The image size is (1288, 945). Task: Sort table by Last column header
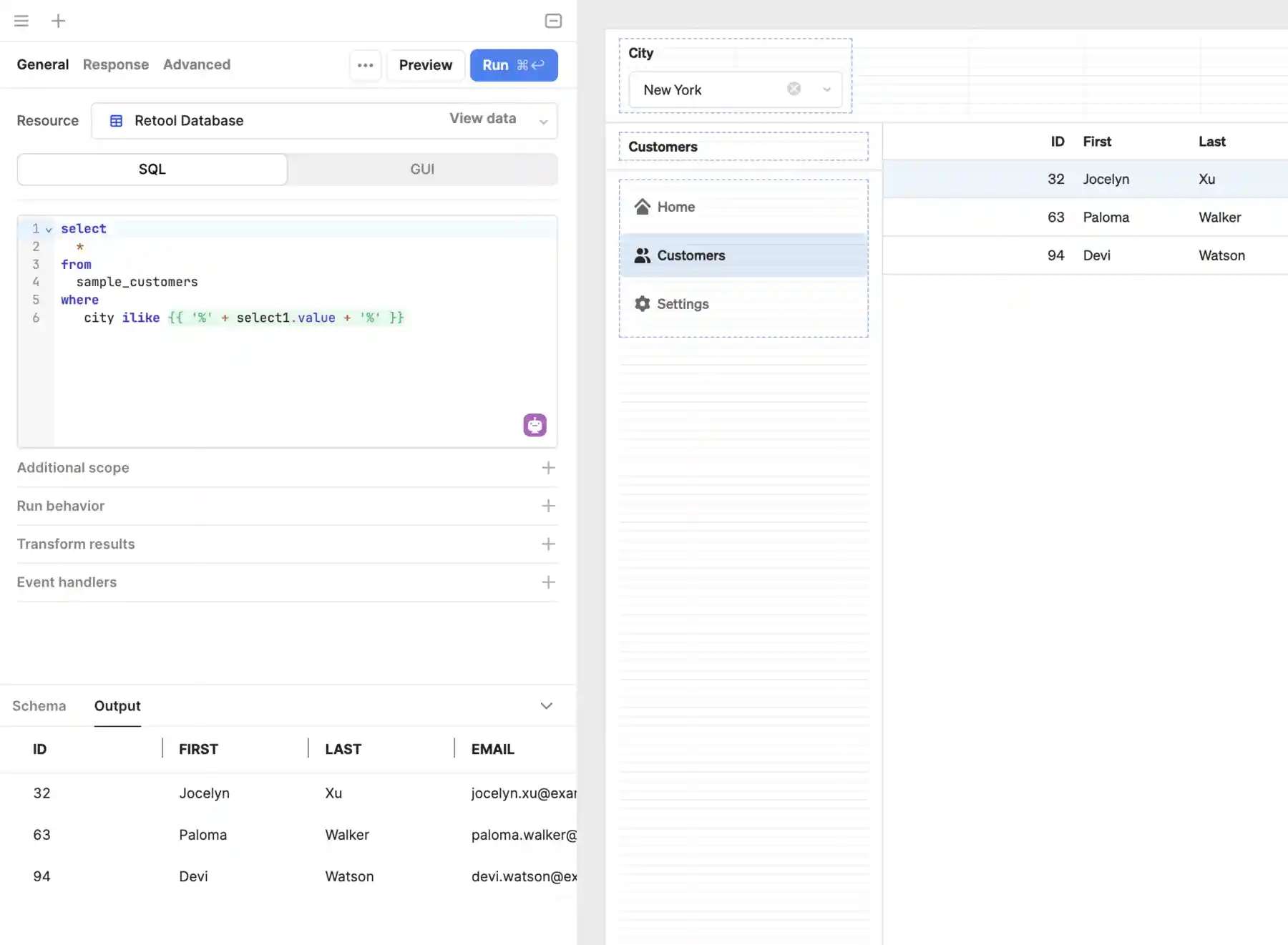pos(1212,142)
